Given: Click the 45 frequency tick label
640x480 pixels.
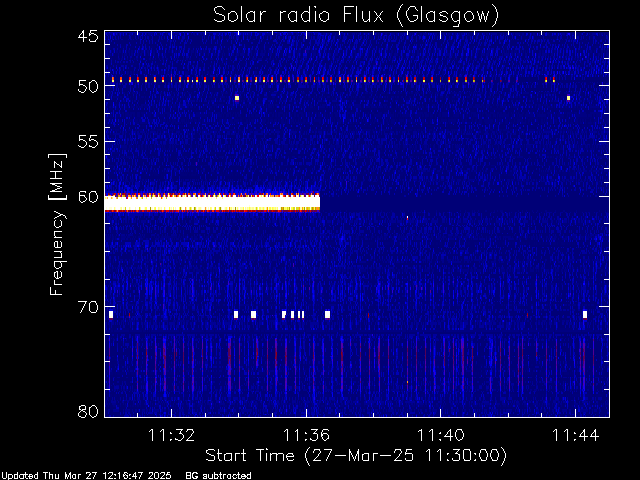Looking at the screenshot, I should [x=88, y=36].
